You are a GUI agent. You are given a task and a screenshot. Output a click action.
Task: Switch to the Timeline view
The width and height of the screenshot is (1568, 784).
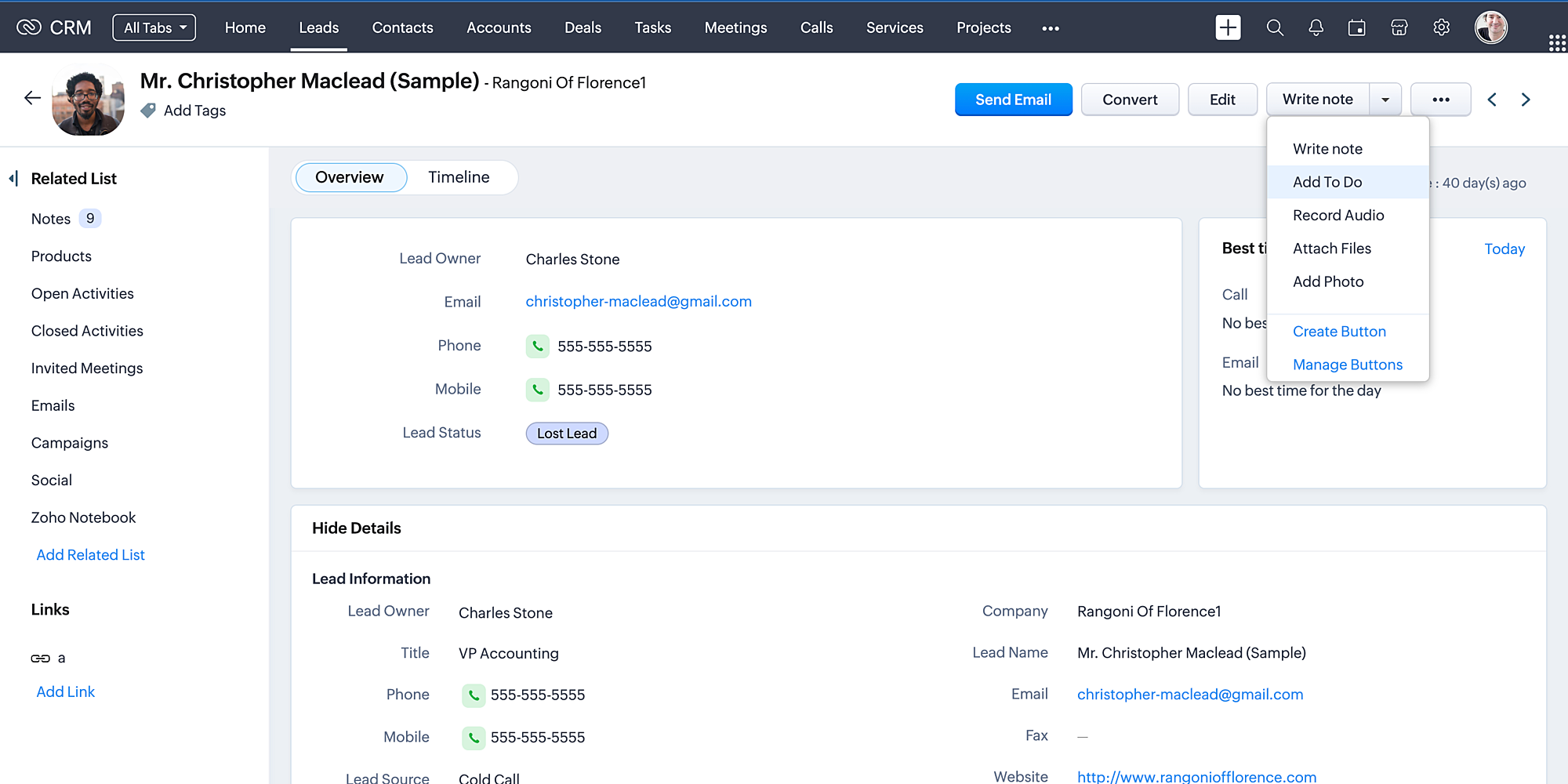[459, 177]
